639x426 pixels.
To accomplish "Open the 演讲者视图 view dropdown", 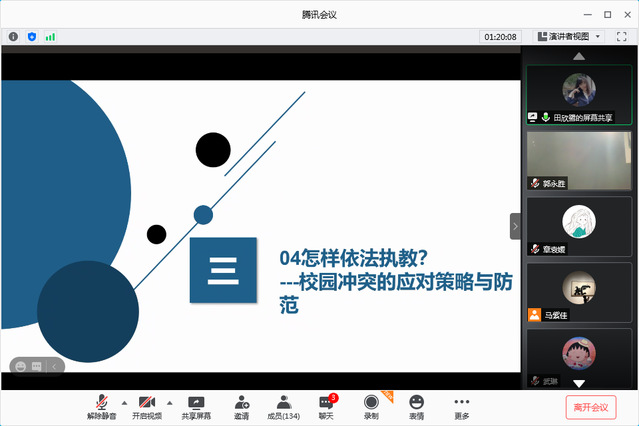I will click(x=569, y=37).
